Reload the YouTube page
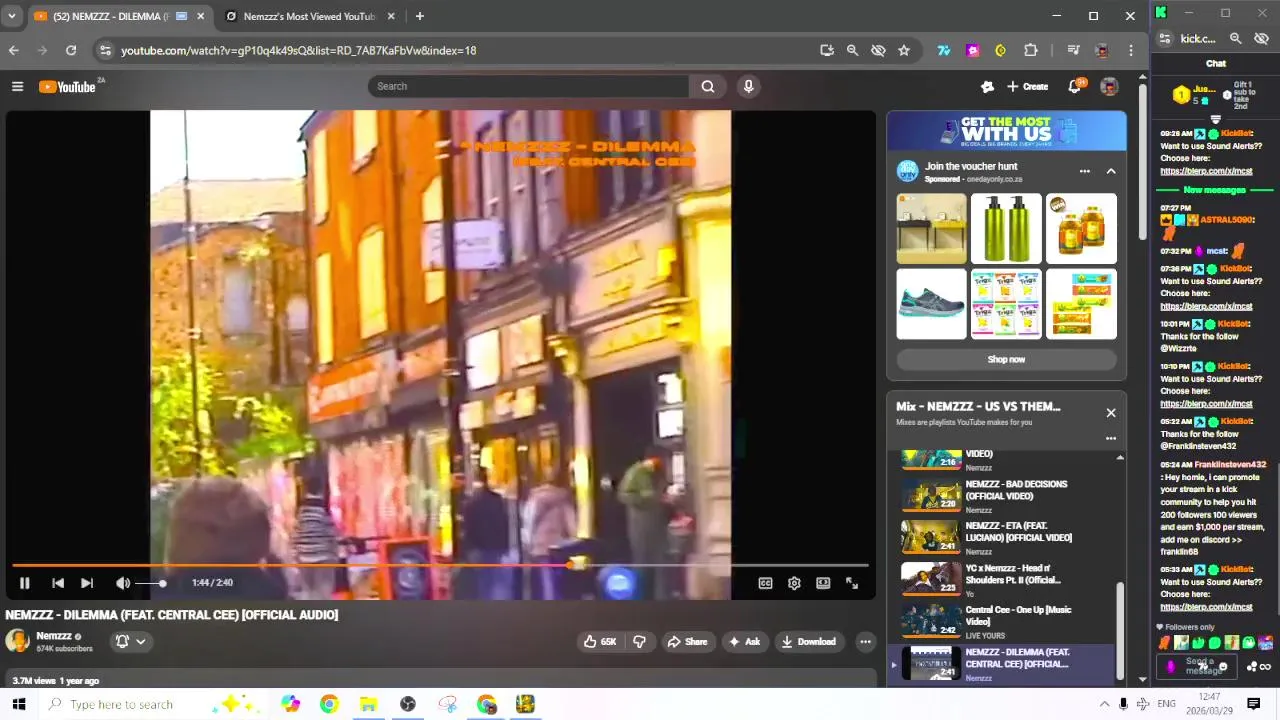The image size is (1280, 720). [x=71, y=50]
